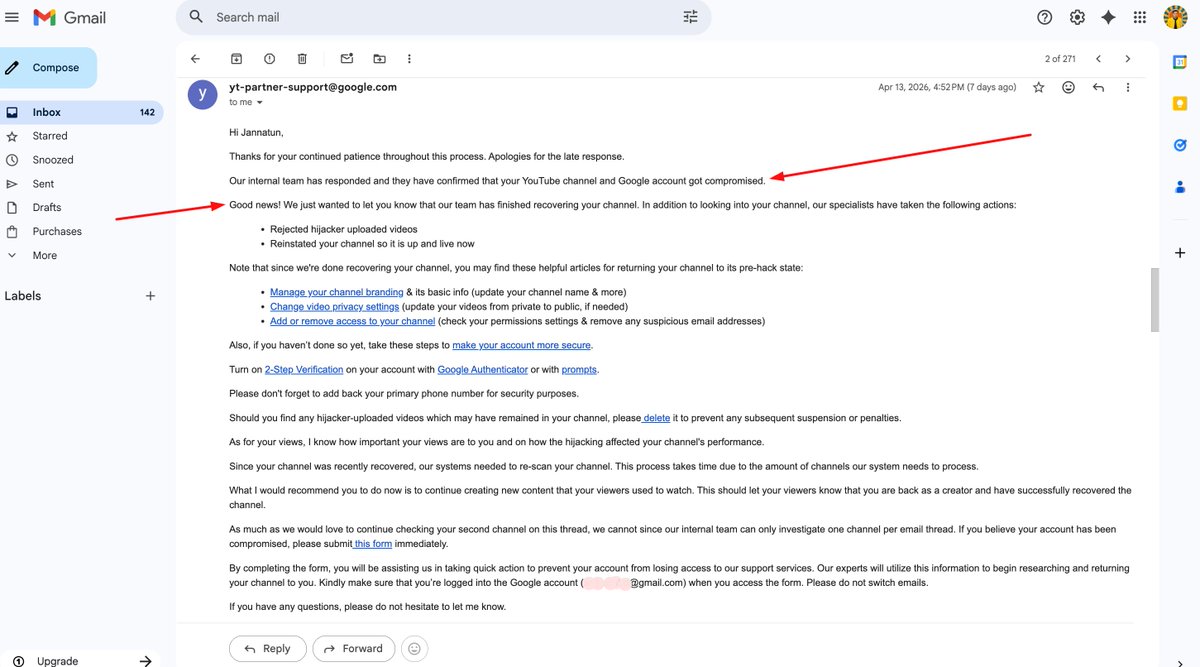Mark the email as unread
This screenshot has width=1200, height=667.
coord(346,58)
